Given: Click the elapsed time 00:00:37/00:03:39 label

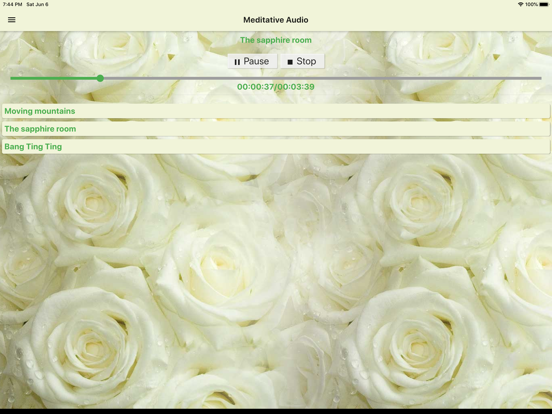Looking at the screenshot, I should coord(276,87).
